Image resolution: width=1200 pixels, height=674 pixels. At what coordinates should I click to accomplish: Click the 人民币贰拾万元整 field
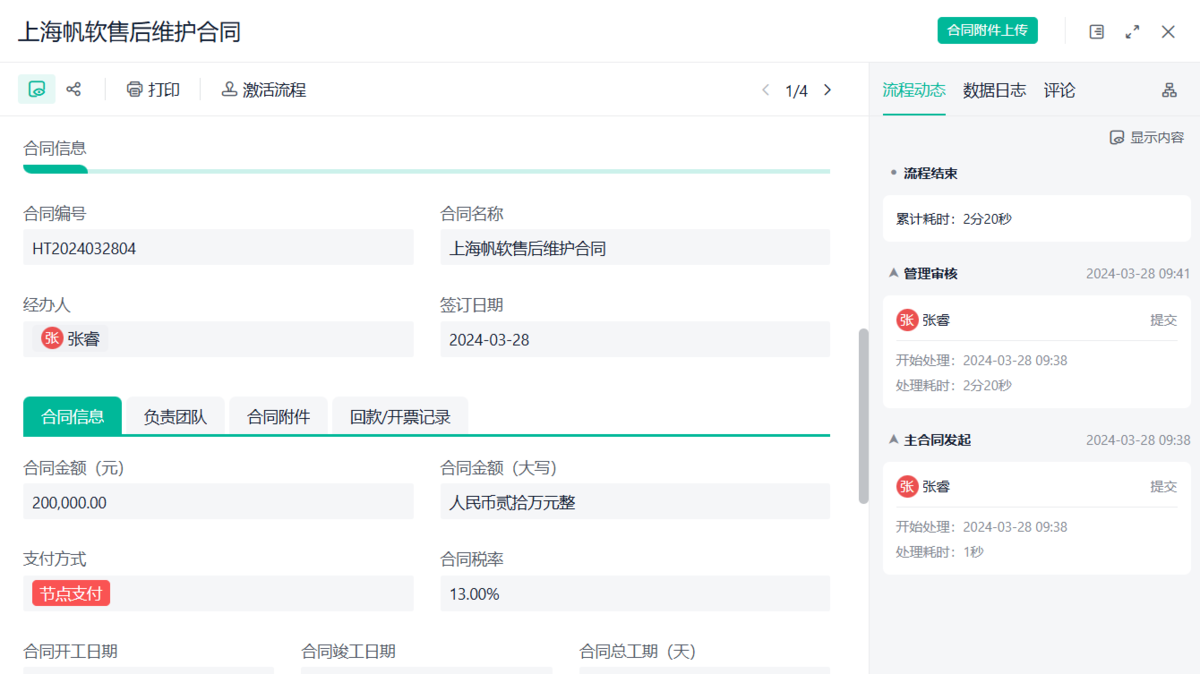[635, 502]
